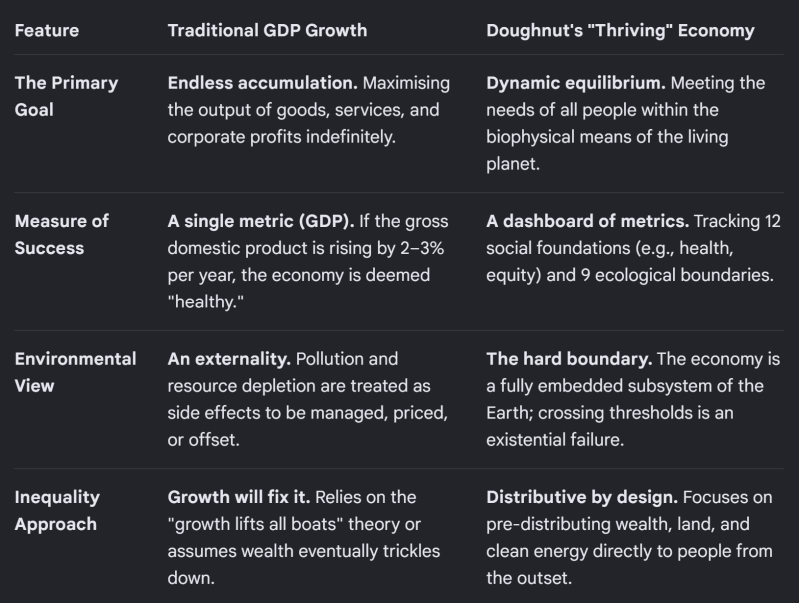This screenshot has width=799, height=603.
Task: Click the Feature column header
Action: [x=47, y=31]
